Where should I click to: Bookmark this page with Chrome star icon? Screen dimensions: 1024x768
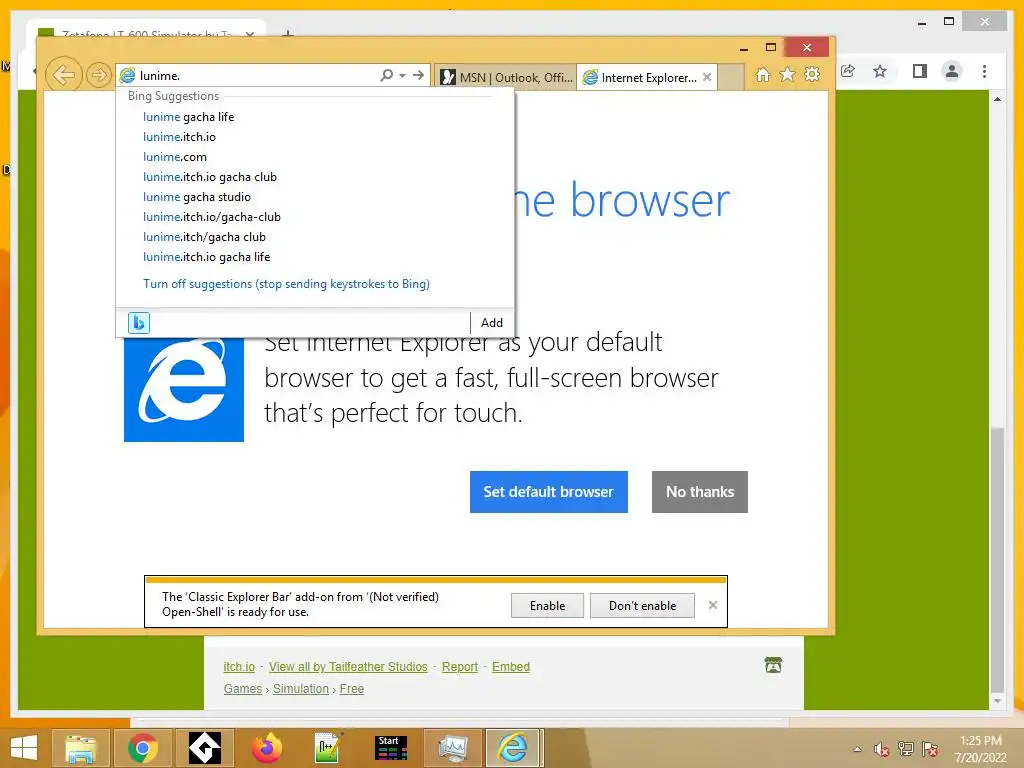880,71
